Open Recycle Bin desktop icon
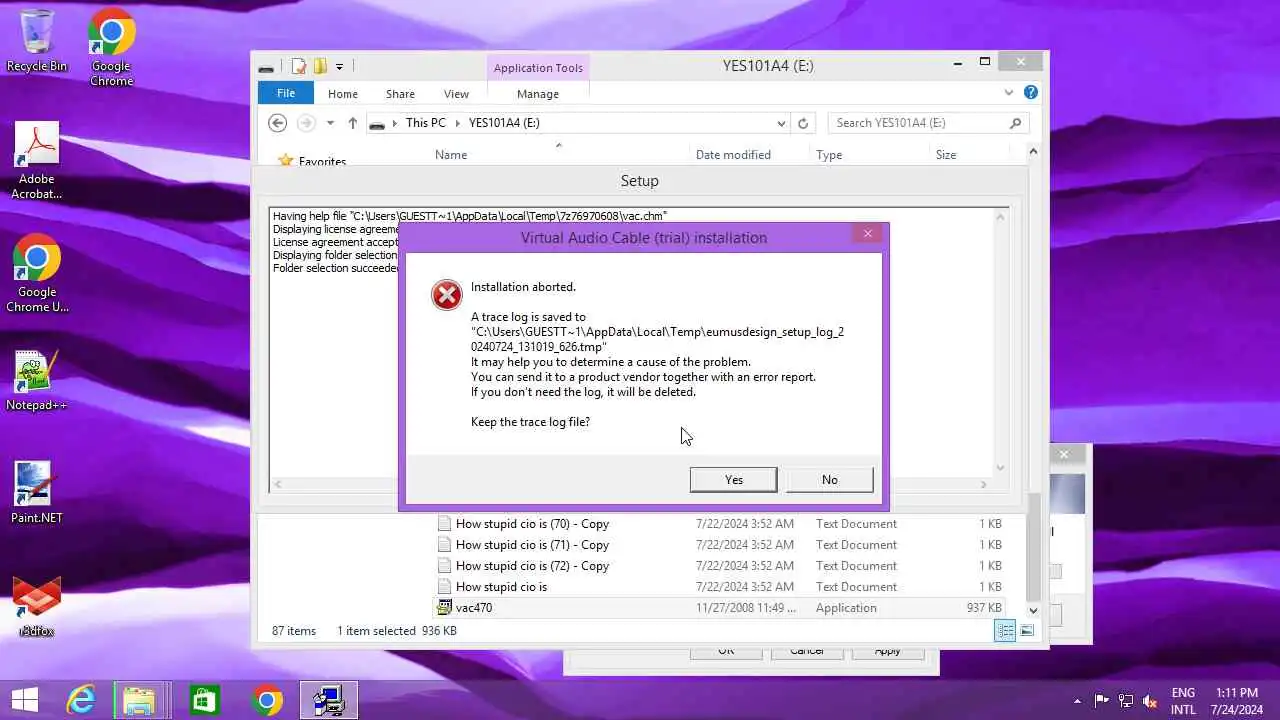 (x=37, y=41)
